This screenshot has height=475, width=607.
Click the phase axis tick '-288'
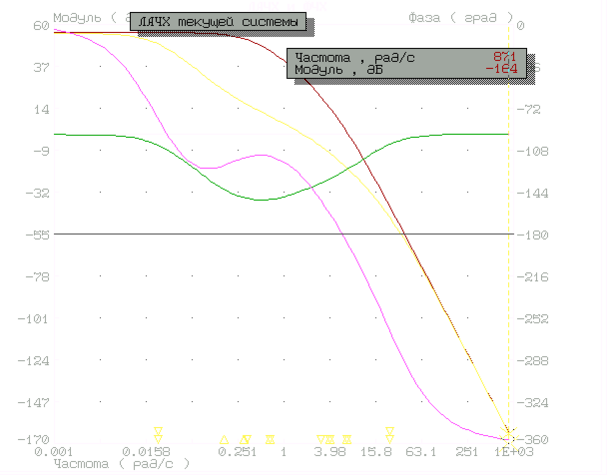click(533, 361)
